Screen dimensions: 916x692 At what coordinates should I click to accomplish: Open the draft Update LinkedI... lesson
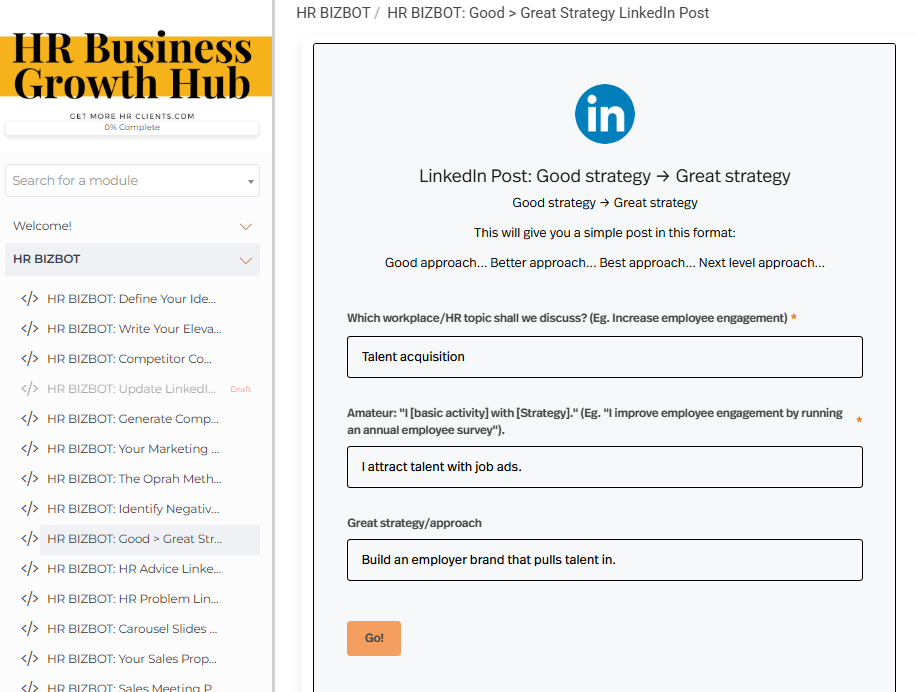click(131, 389)
